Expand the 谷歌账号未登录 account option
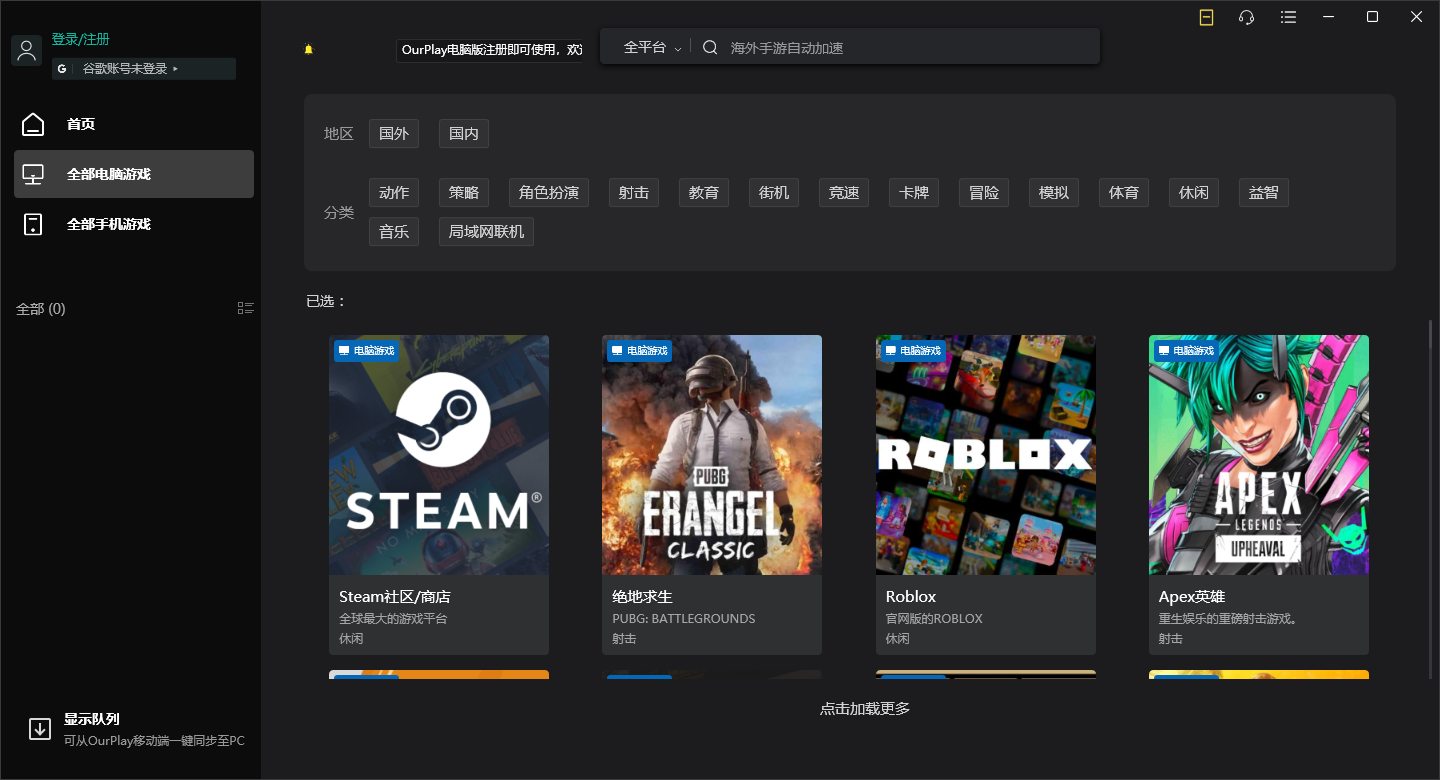 pos(143,69)
